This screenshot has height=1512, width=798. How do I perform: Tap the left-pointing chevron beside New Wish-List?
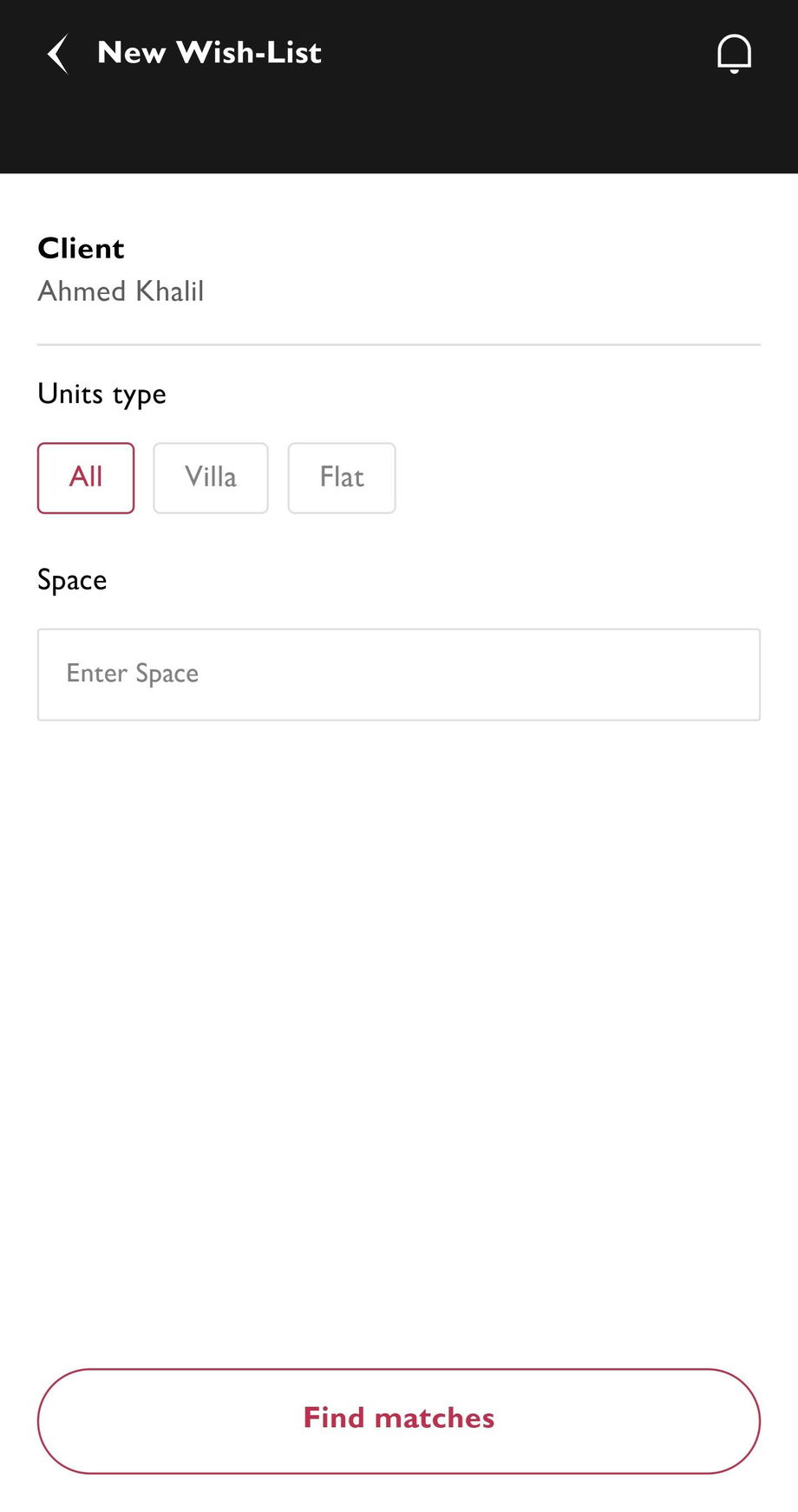click(58, 54)
